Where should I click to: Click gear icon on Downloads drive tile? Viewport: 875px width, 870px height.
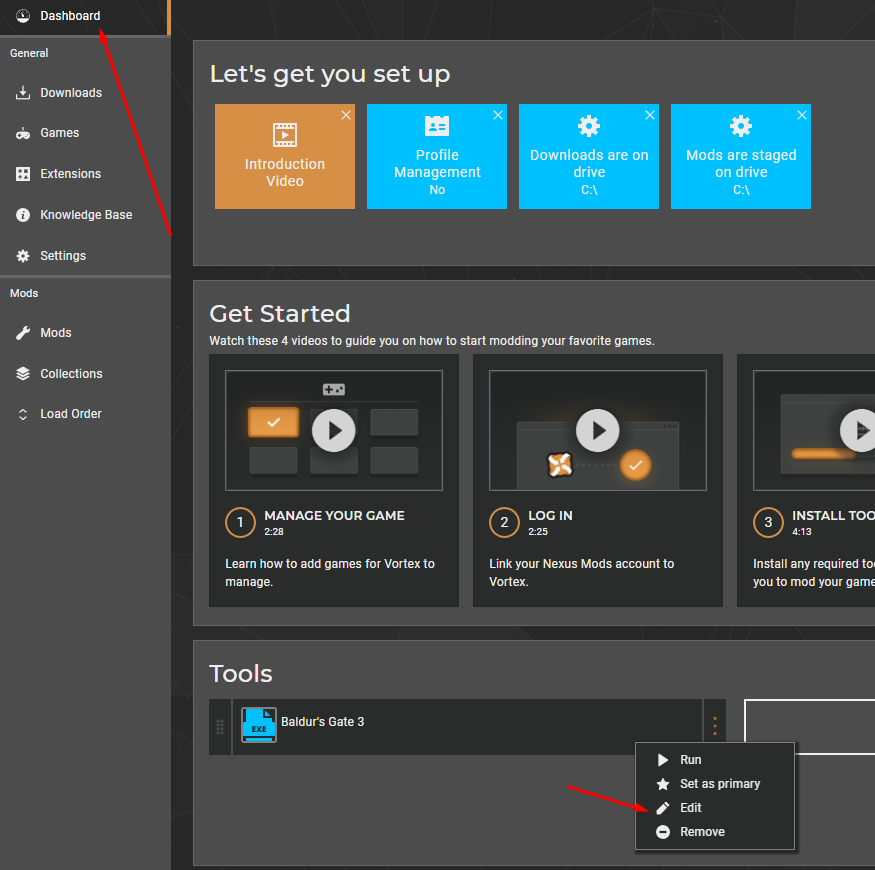pos(589,126)
